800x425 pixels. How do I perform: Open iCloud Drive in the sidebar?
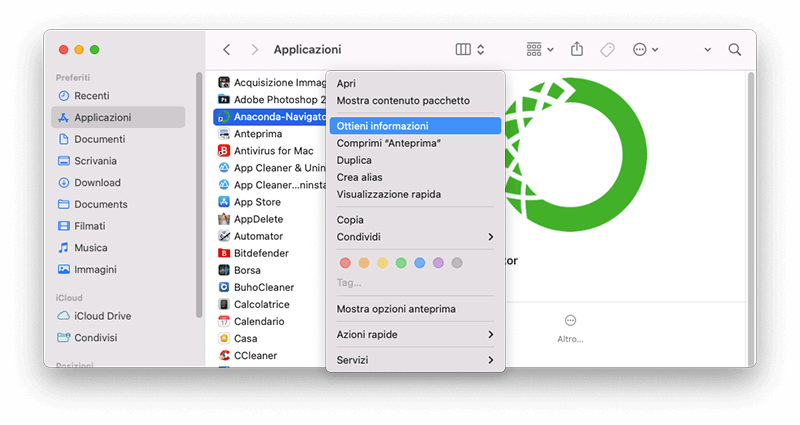point(118,316)
